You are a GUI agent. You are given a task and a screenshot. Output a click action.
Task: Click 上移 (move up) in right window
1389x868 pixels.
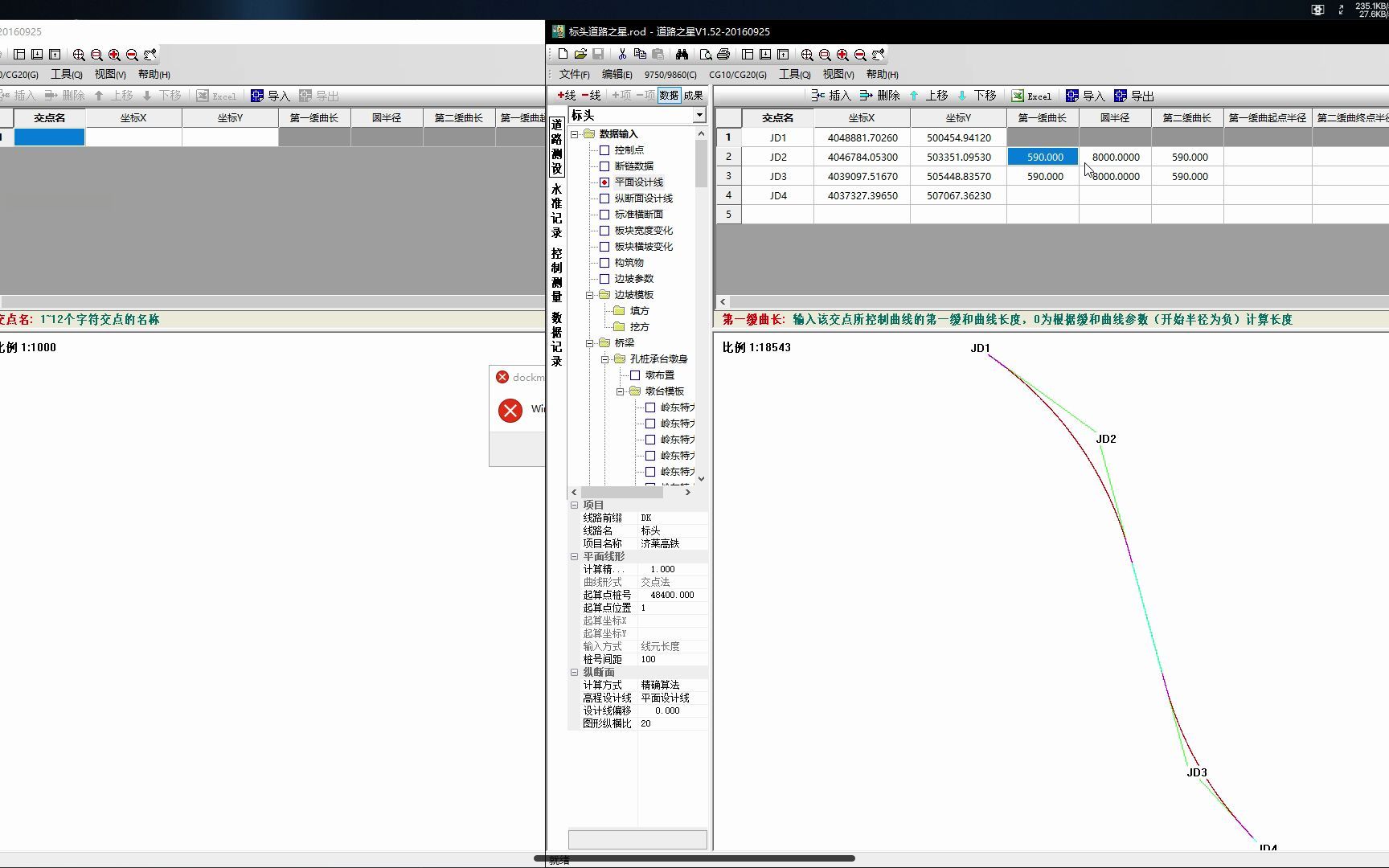[x=928, y=96]
